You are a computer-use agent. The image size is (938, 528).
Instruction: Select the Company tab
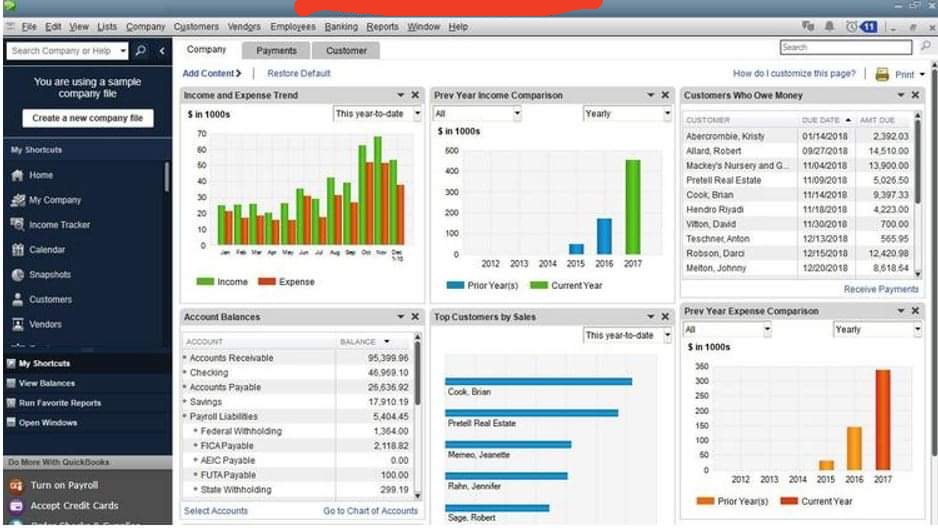coord(206,50)
